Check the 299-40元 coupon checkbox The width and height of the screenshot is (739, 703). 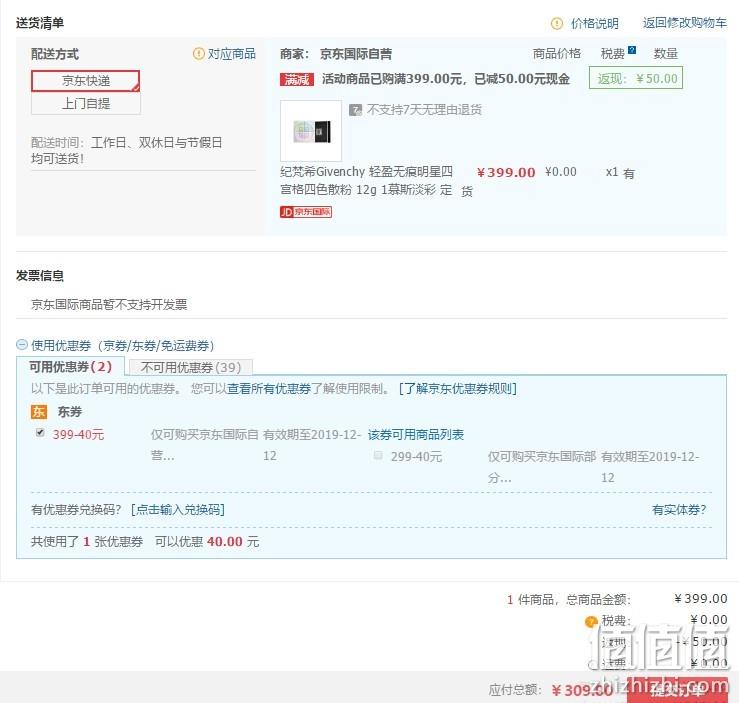(x=378, y=455)
